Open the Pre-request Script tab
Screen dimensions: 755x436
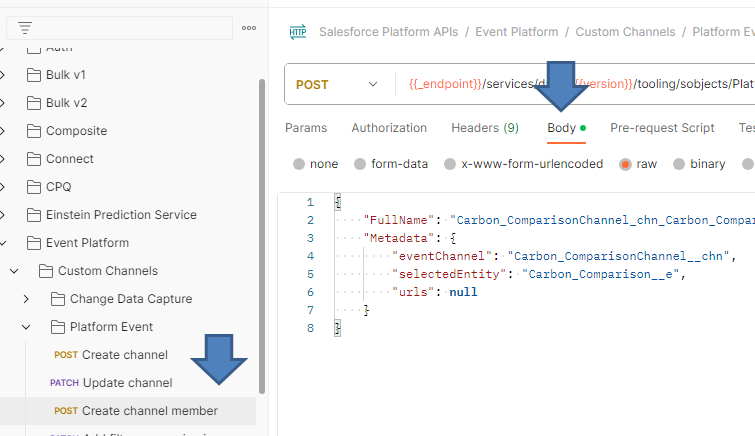coord(662,128)
